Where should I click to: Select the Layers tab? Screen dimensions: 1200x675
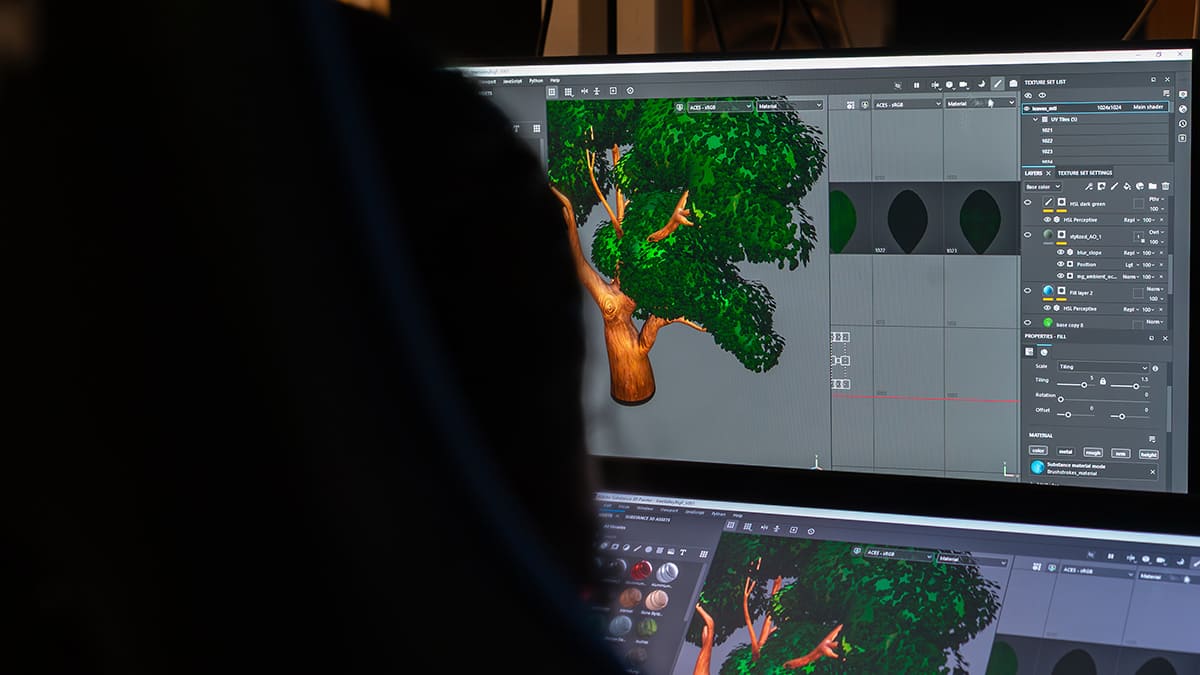point(1033,173)
